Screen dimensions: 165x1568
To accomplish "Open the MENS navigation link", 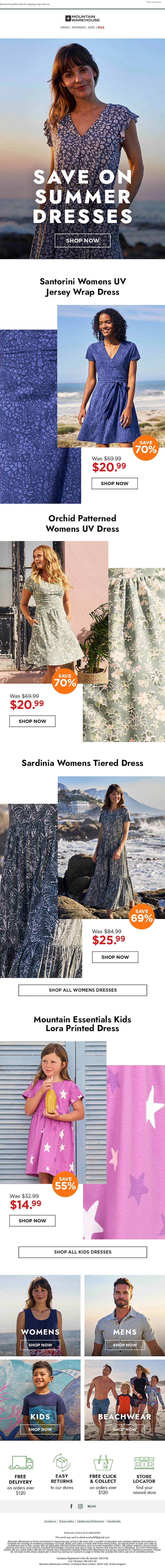I will click(x=65, y=27).
